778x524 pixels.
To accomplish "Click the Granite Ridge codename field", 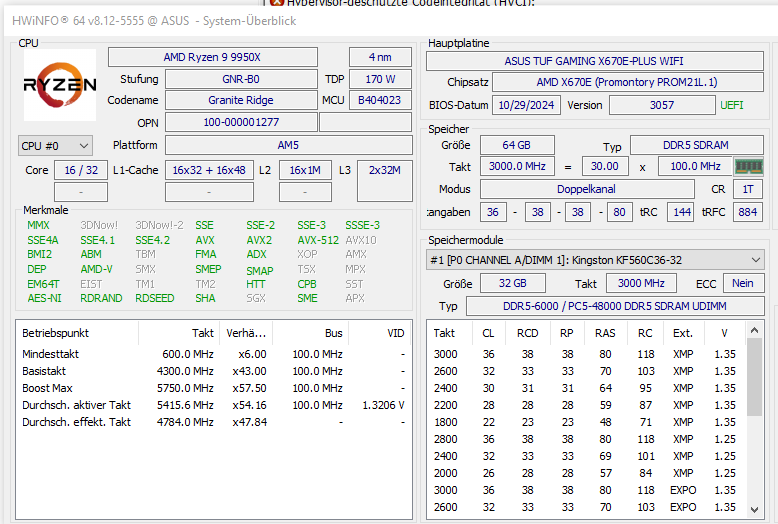I will [x=241, y=100].
